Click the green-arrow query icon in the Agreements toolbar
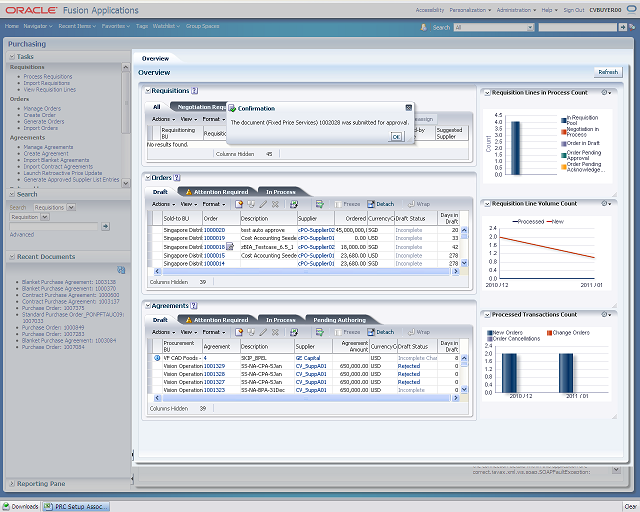 (x=320, y=332)
